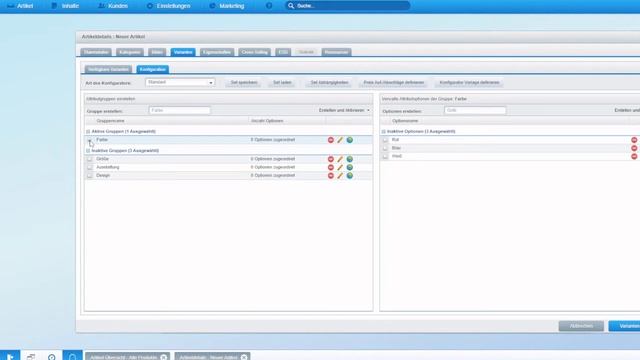
Task: Edit the Farbe group with pencil icon
Action: [x=340, y=140]
